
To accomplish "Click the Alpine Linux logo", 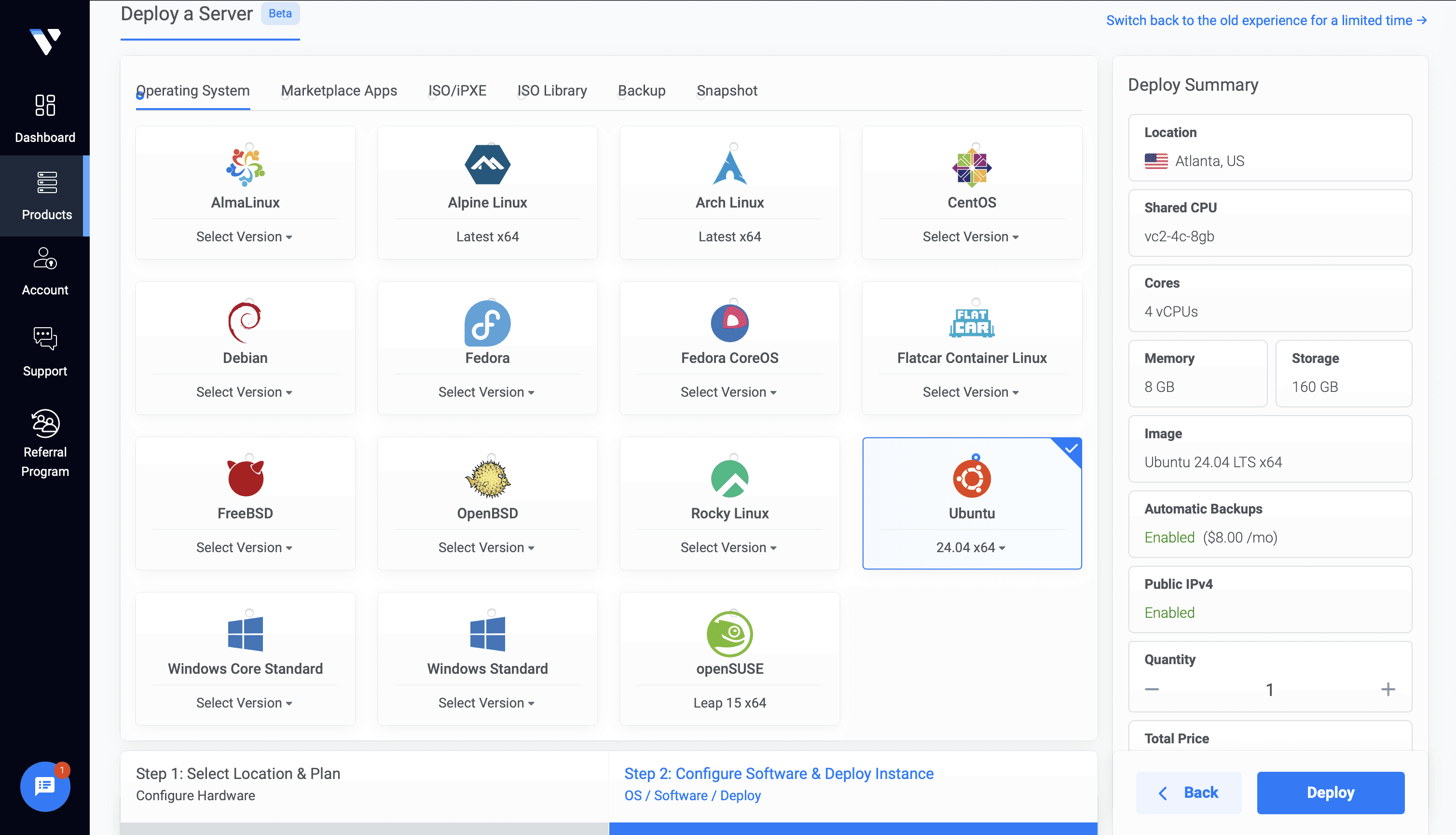I will coord(487,165).
